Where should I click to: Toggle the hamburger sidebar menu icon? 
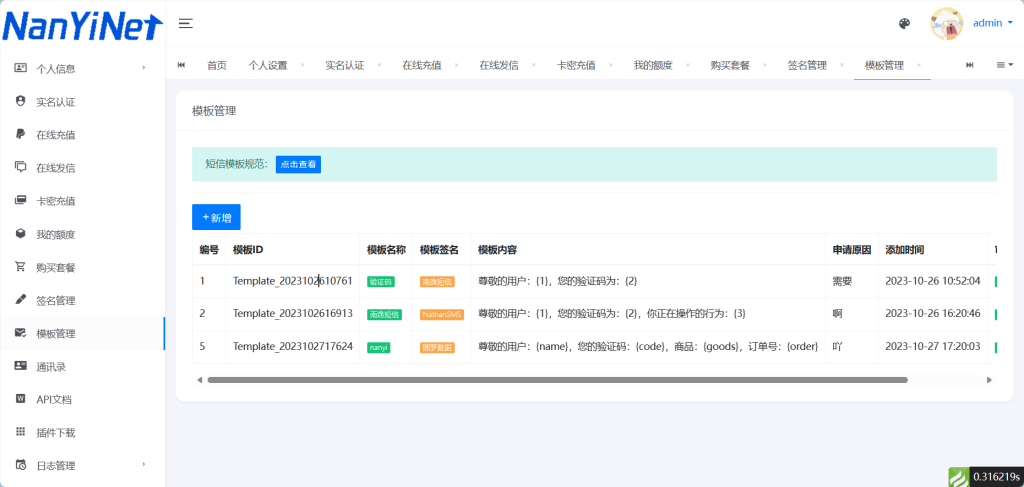coord(186,24)
